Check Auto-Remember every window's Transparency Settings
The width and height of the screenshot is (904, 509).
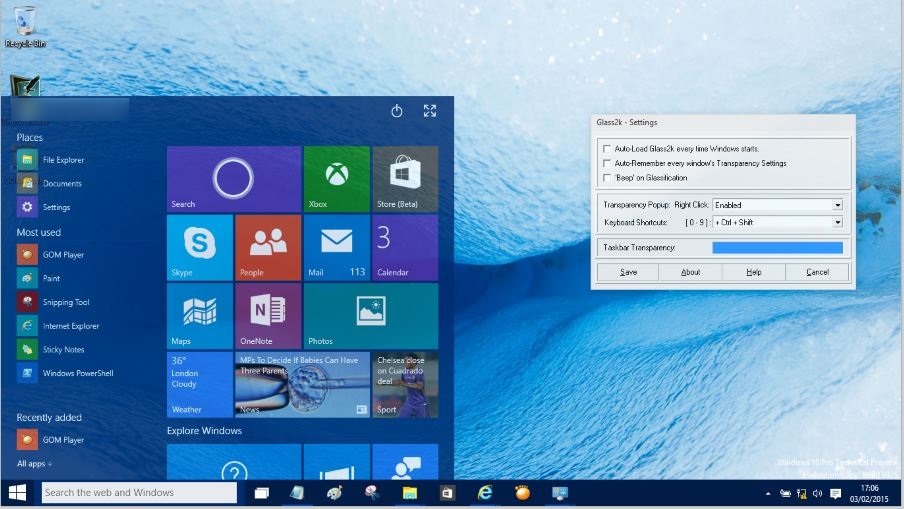[607, 163]
